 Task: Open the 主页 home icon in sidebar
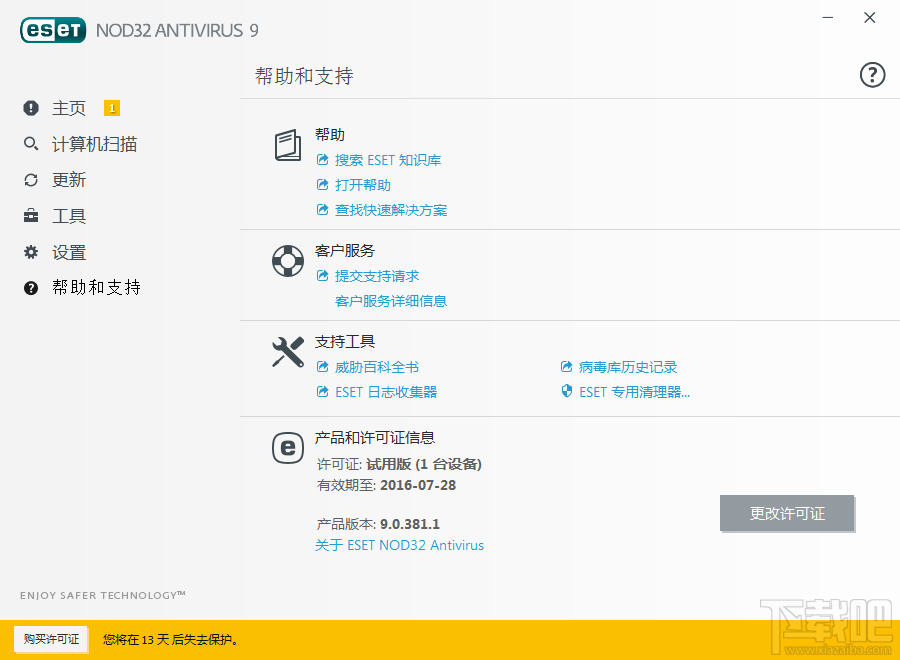(29, 107)
